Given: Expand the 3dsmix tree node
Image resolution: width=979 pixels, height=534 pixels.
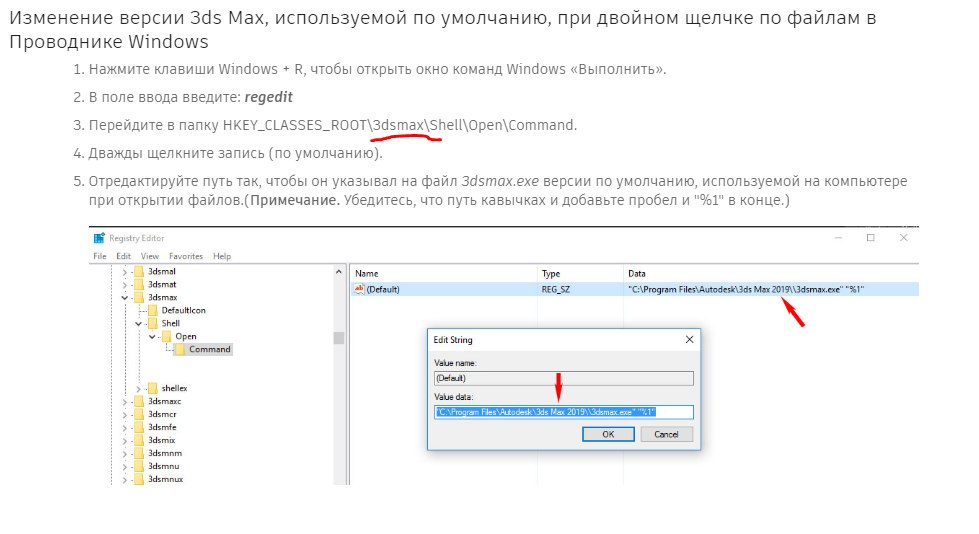Looking at the screenshot, I should (x=124, y=441).
